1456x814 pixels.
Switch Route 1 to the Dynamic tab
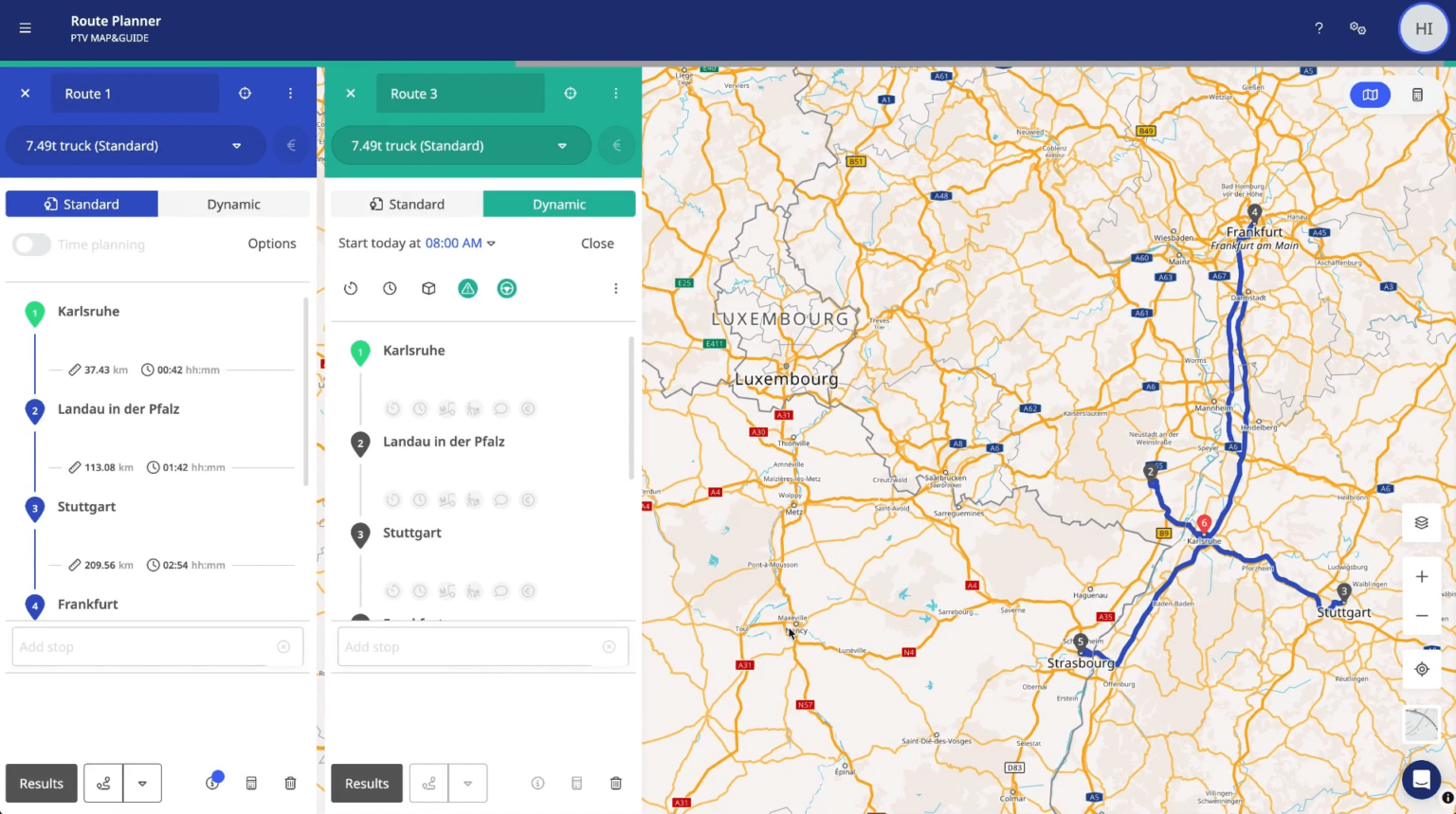233,204
